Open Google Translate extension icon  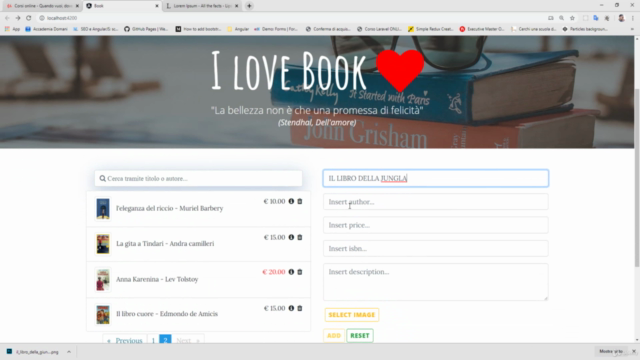pyautogui.click(x=596, y=18)
